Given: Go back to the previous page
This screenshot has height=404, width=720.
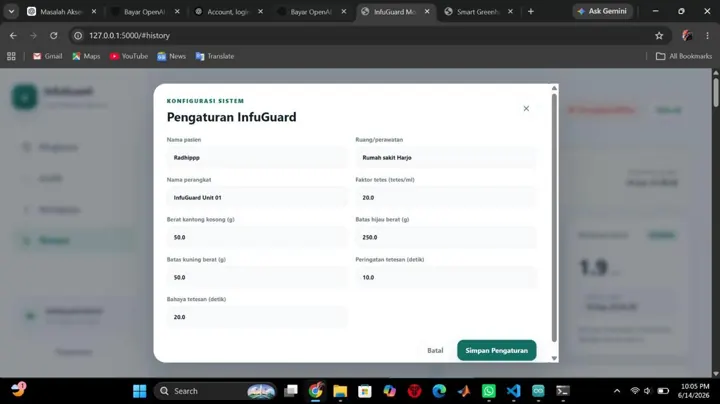Looking at the screenshot, I should click(x=13, y=35).
